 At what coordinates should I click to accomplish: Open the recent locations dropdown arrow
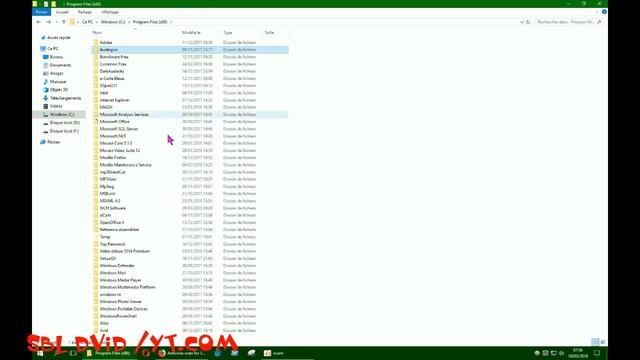coord(57,22)
